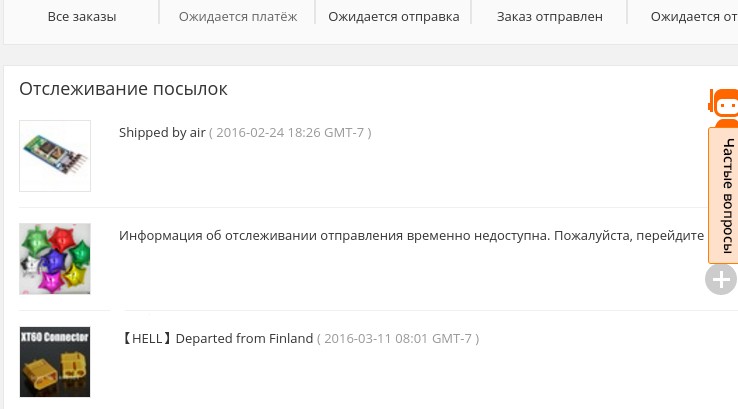Open the orange robot assistant icon
738x409 pixels.
(x=723, y=103)
